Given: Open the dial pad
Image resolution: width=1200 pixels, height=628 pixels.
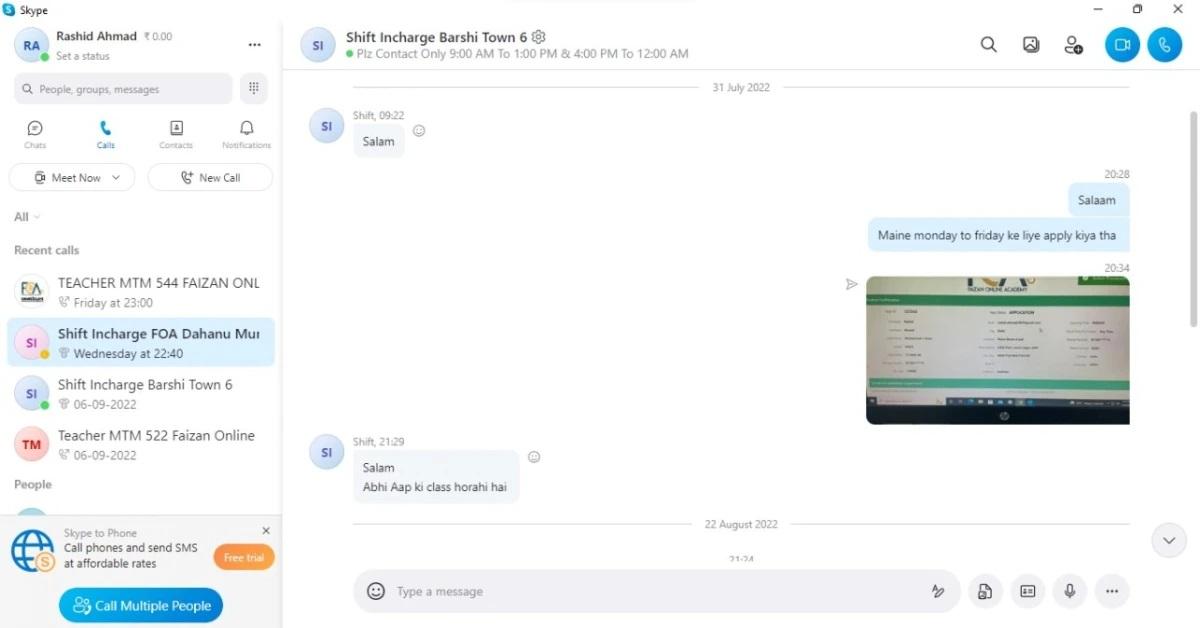Looking at the screenshot, I should [254, 88].
